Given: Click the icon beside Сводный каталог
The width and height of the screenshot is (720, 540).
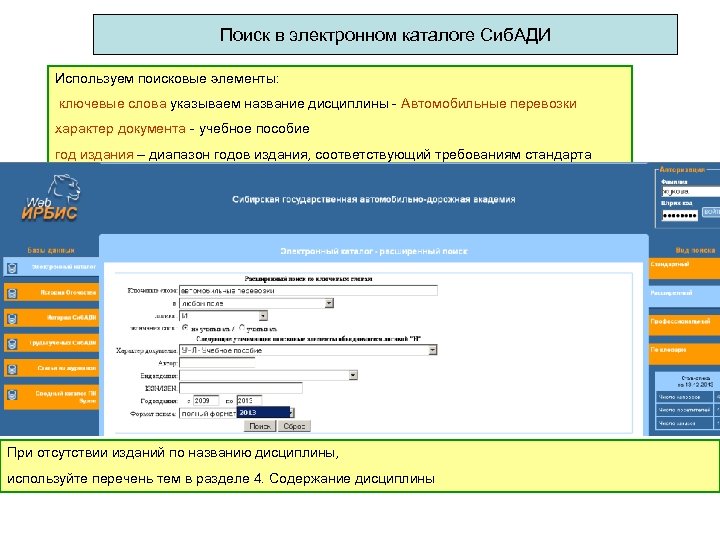Looking at the screenshot, I should pyautogui.click(x=12, y=394).
